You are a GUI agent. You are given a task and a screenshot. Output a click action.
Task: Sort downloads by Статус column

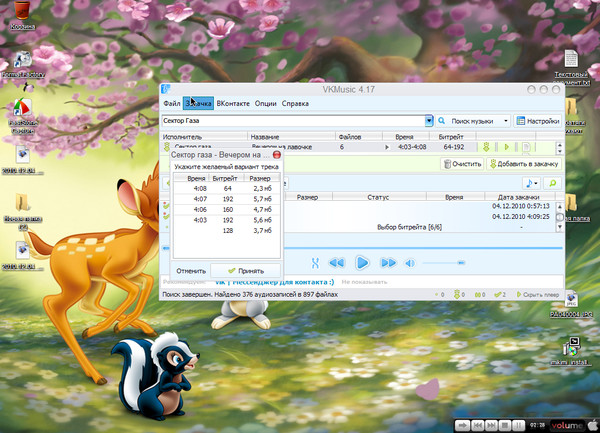point(379,197)
